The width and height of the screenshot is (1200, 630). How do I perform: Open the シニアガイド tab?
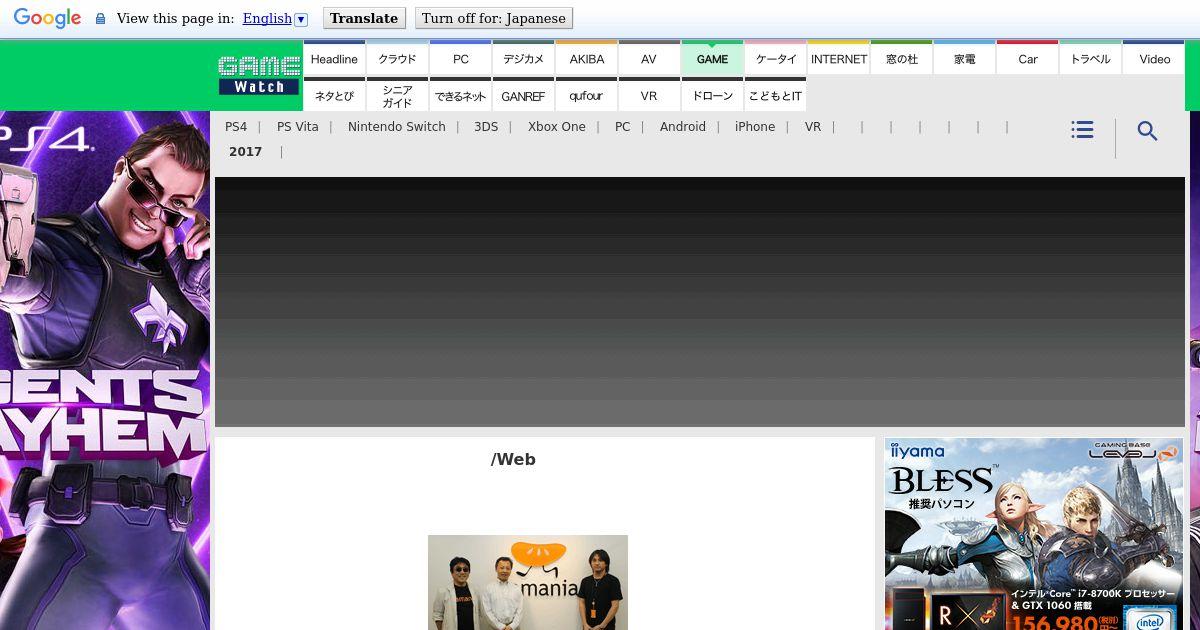397,94
